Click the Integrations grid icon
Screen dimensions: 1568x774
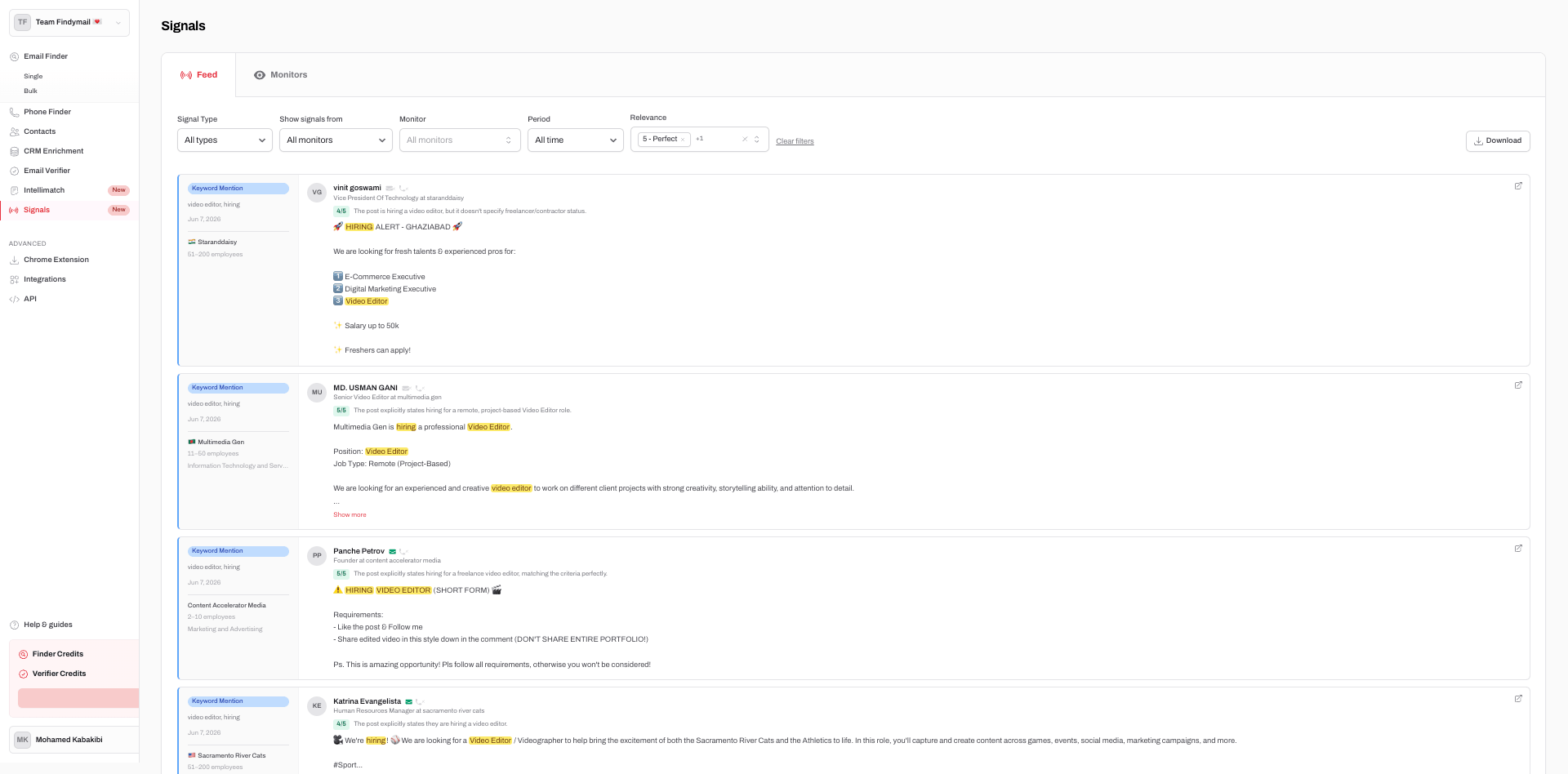(14, 279)
